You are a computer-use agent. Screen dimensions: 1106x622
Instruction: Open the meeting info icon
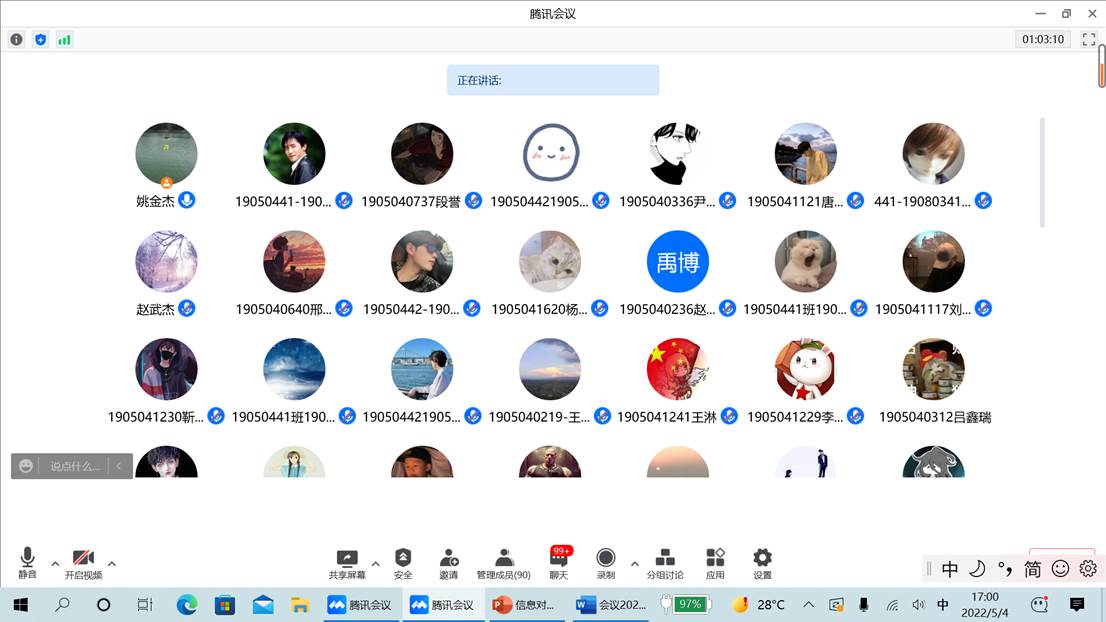point(16,40)
